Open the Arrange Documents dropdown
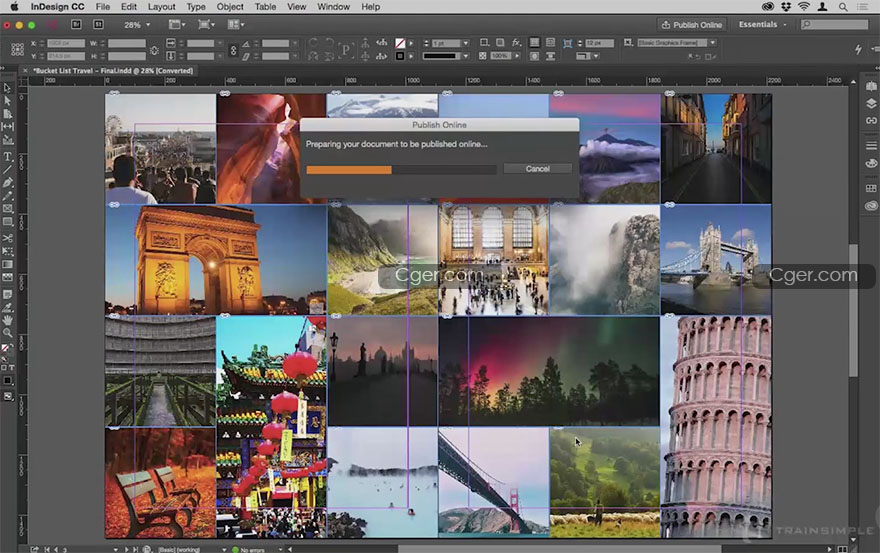This screenshot has width=880, height=553. (x=236, y=25)
